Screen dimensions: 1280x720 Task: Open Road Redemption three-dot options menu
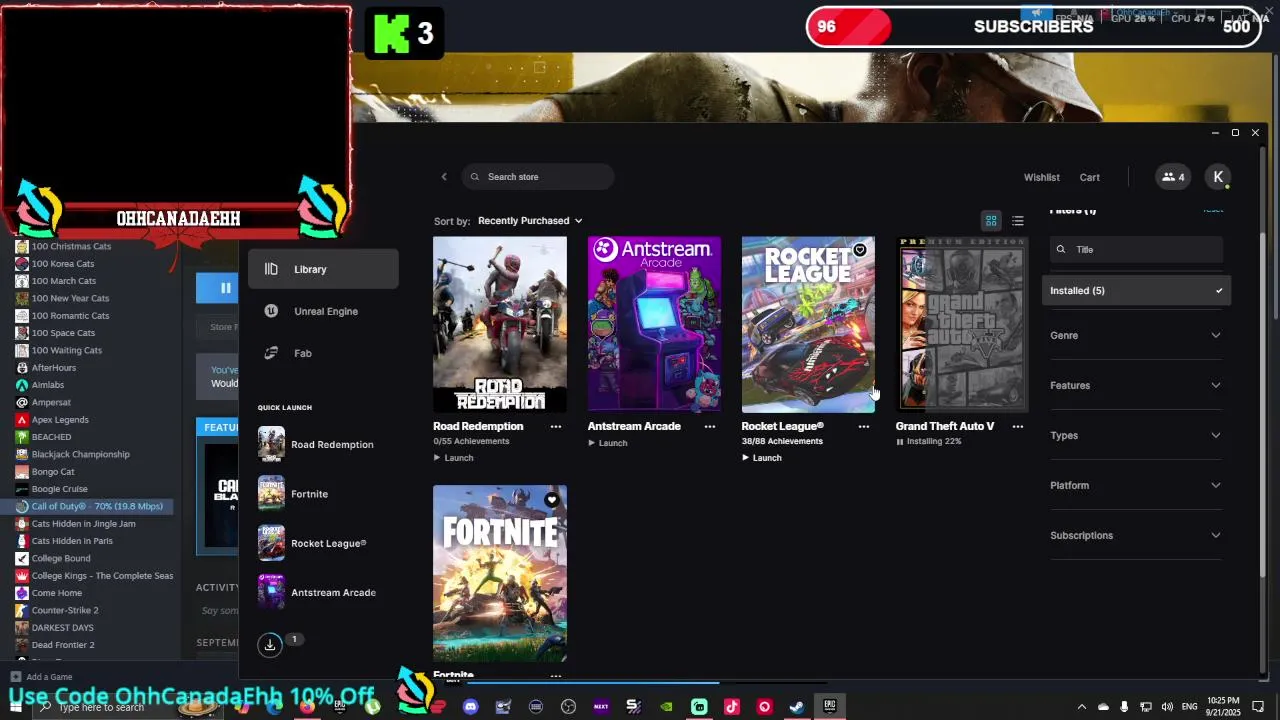click(556, 426)
